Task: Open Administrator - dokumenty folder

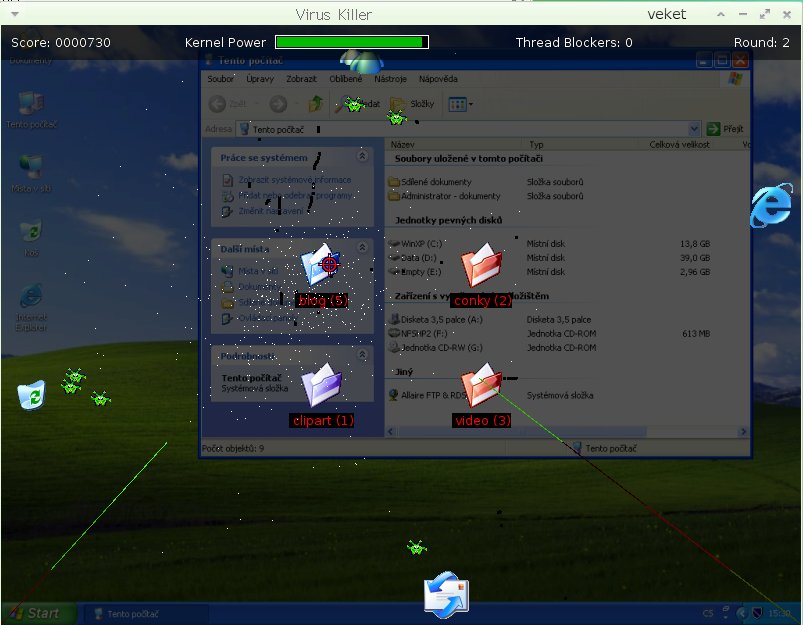Action: [445, 196]
